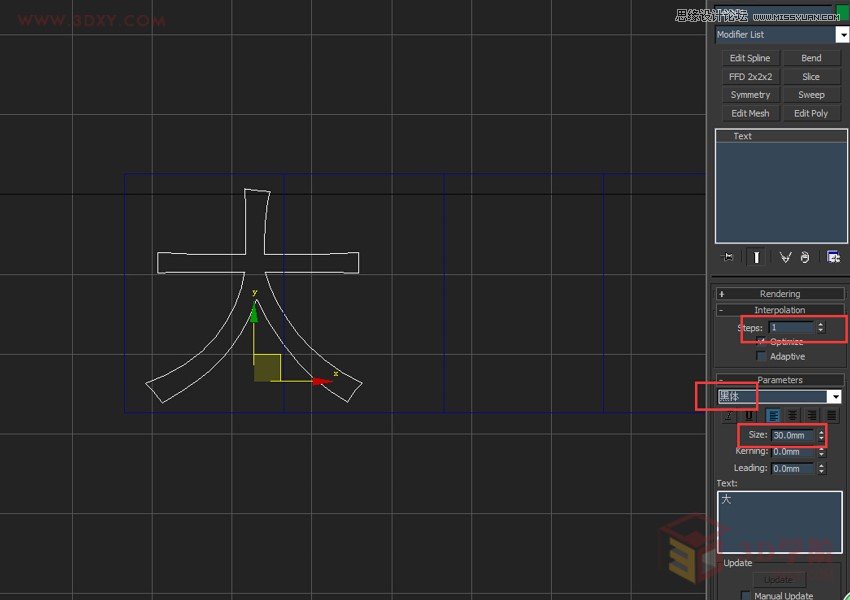Screen dimensions: 850x600
Task: Apply the Edit Spline modifier
Action: pos(749,57)
